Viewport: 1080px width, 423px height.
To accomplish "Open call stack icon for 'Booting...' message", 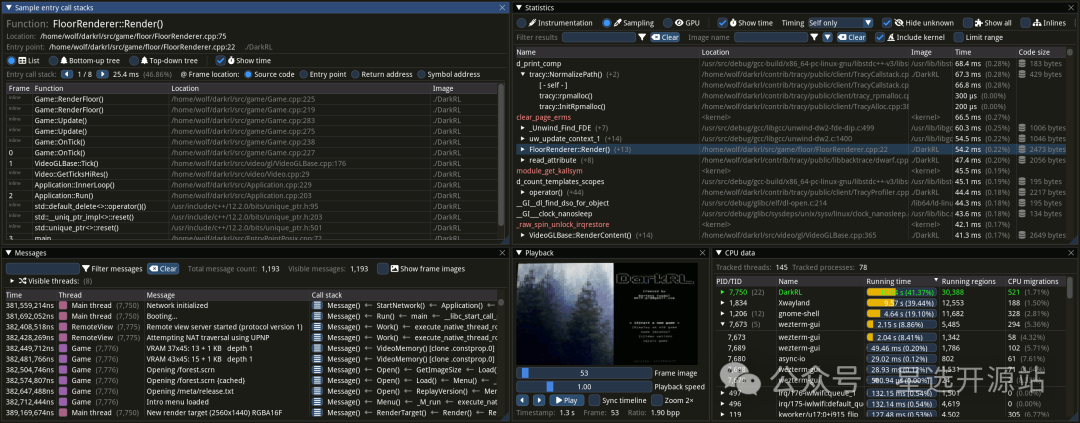I will [x=317, y=316].
